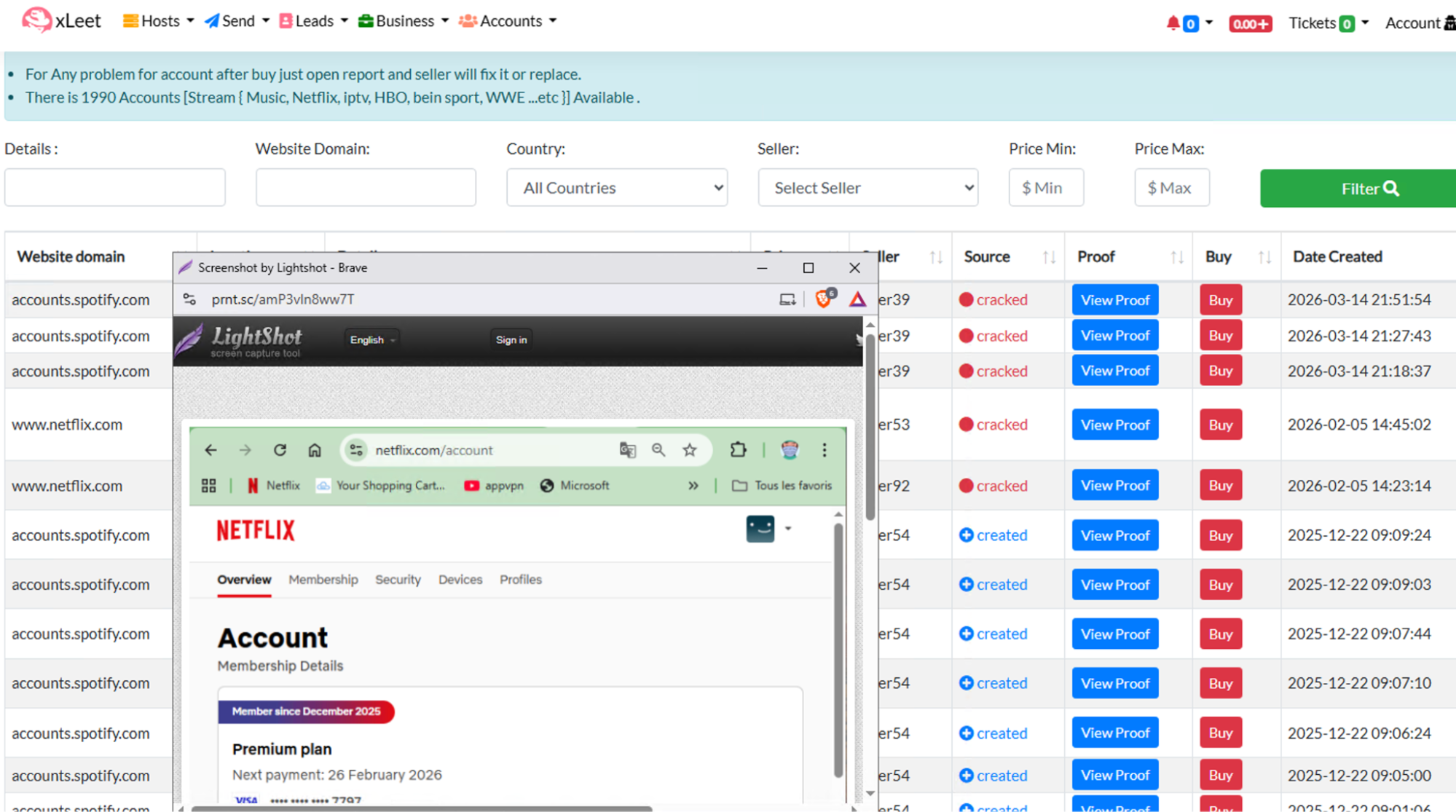
Task: View Proof for the 2025-12-22 09:05:00 row
Action: pos(1115,776)
